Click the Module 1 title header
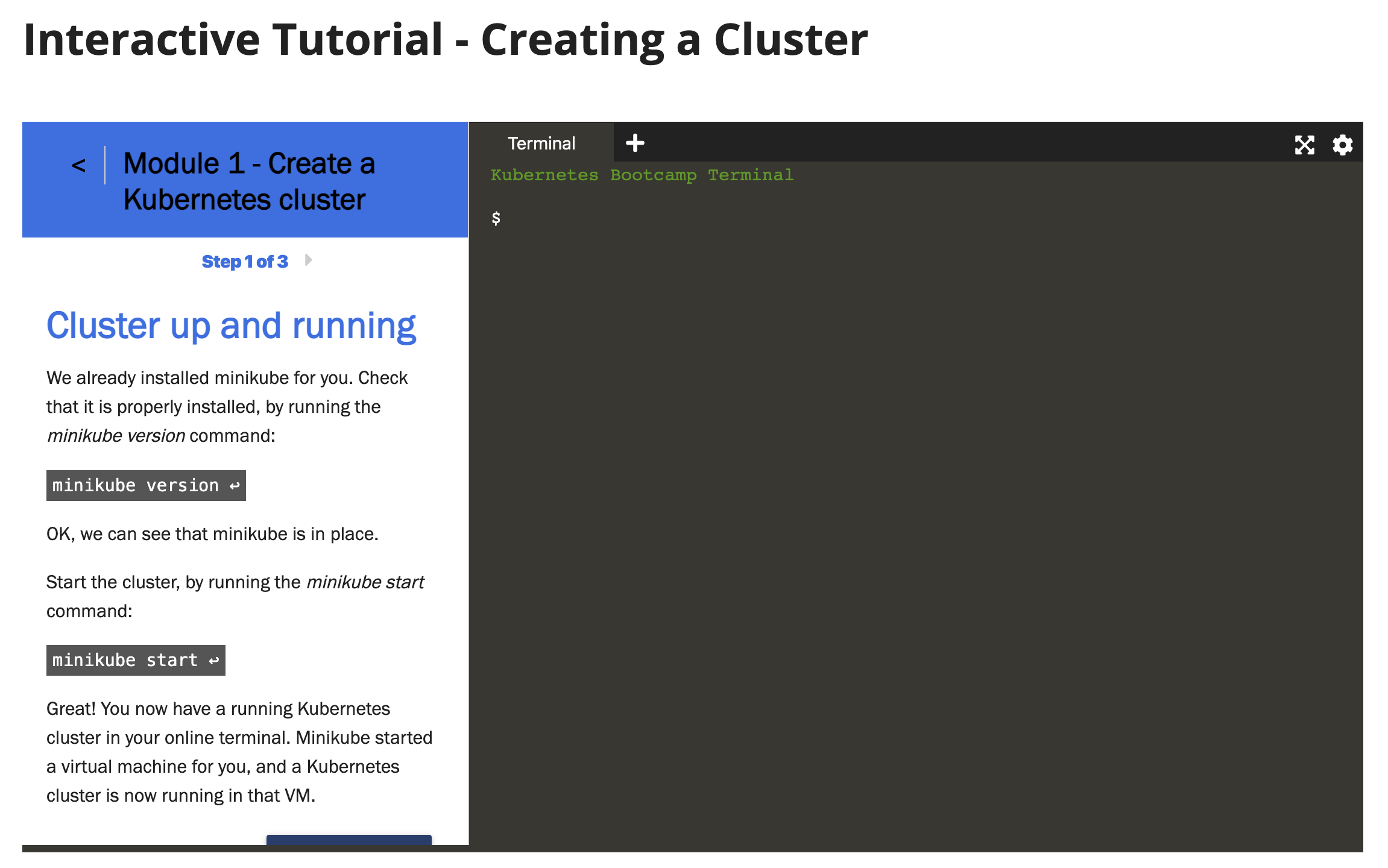Image resolution: width=1388 pixels, height=868 pixels. pos(249,181)
